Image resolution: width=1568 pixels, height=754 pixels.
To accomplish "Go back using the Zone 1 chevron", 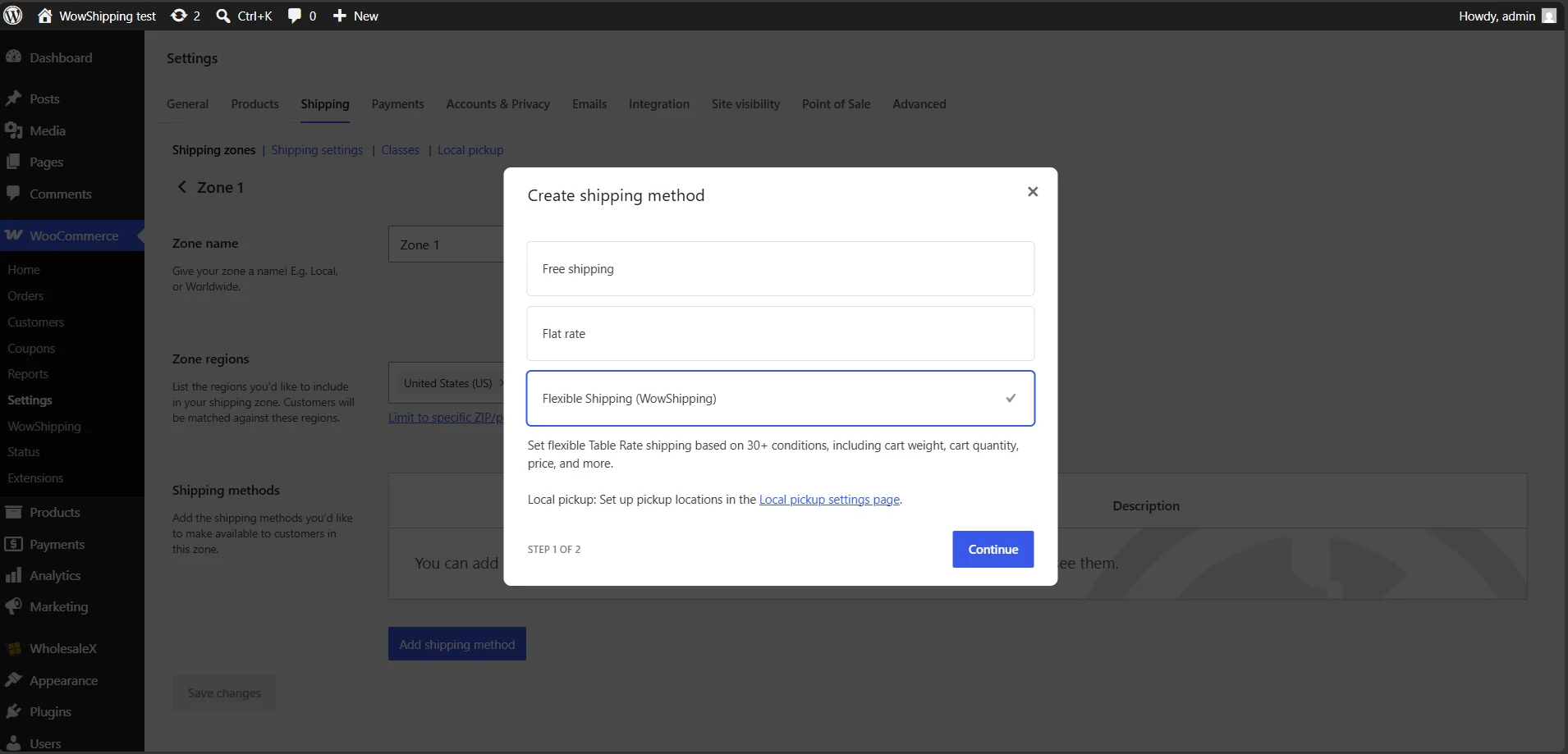I will point(182,187).
